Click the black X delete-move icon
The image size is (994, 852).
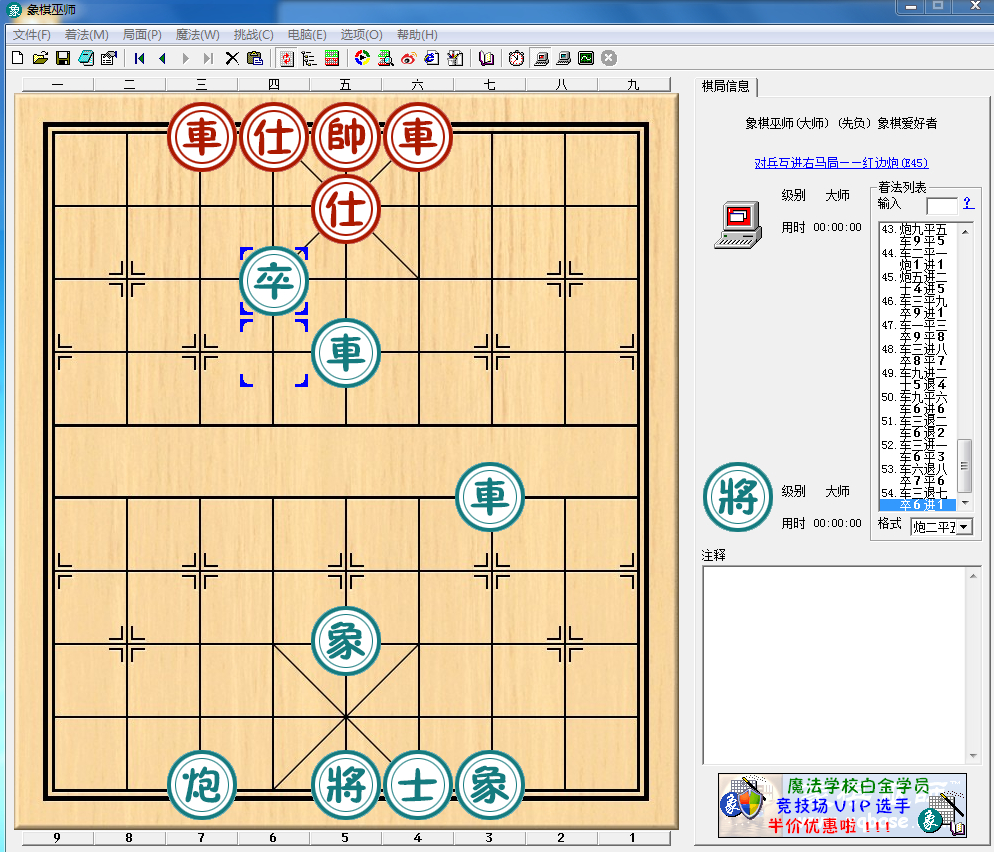pos(232,58)
